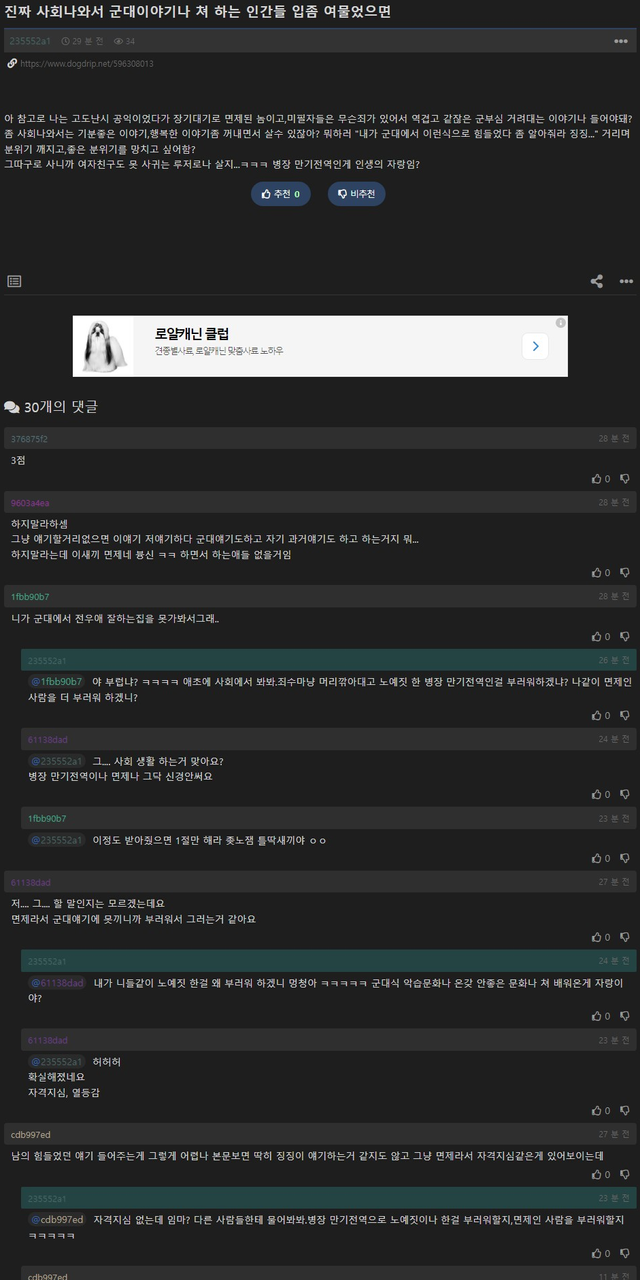Click the share icon below the post
The width and height of the screenshot is (640, 1280).
point(597,281)
